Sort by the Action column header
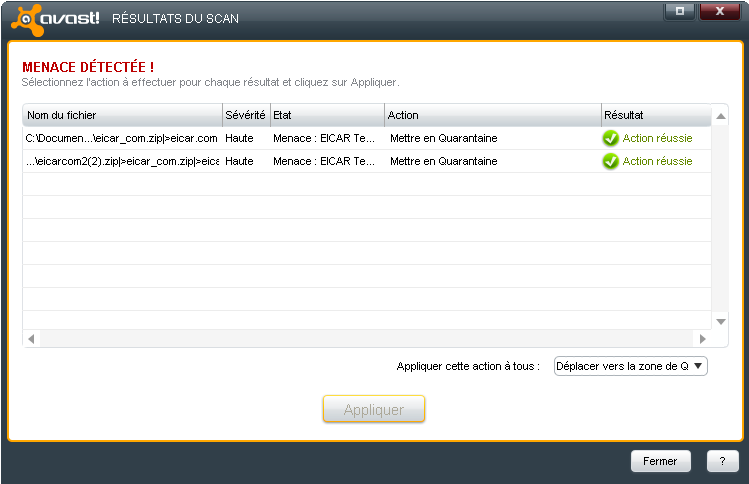This screenshot has height=484, width=749. click(492, 115)
